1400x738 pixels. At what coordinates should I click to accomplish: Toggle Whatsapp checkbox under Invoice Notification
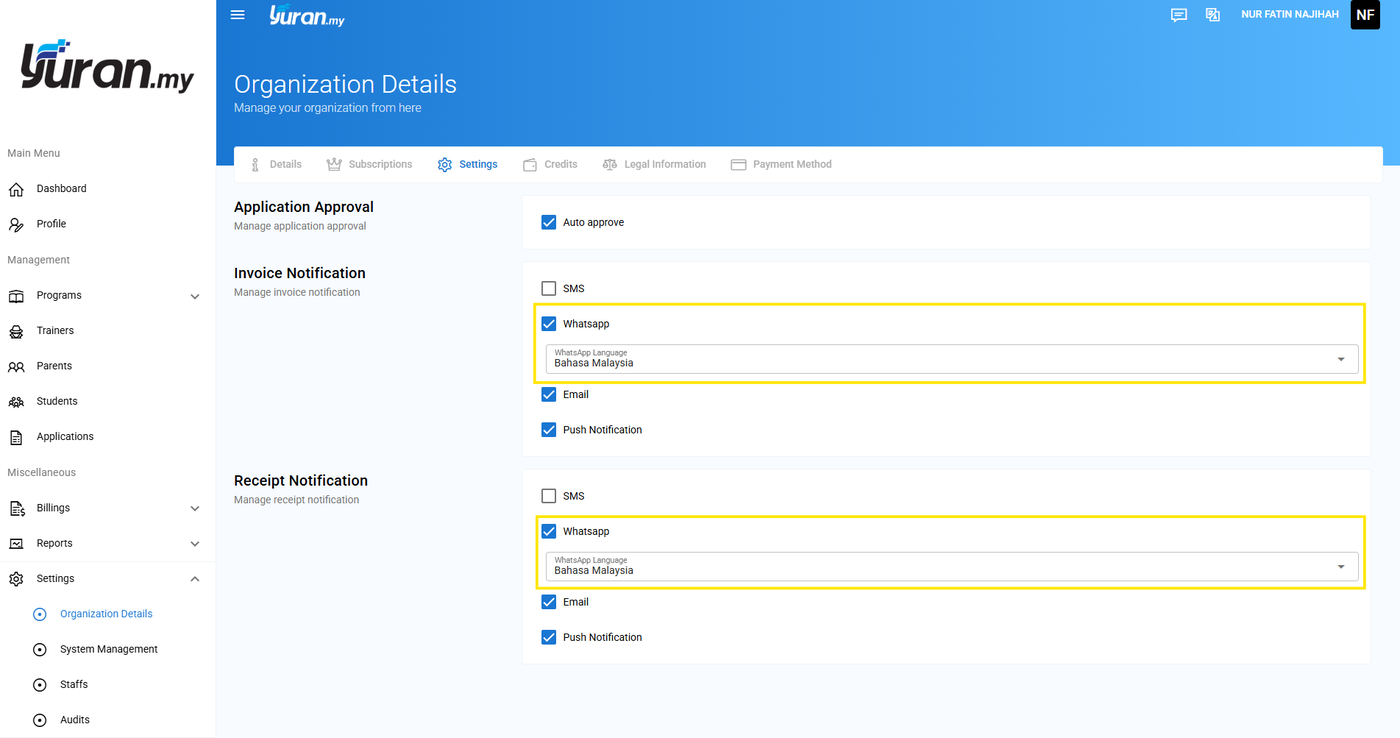point(548,324)
